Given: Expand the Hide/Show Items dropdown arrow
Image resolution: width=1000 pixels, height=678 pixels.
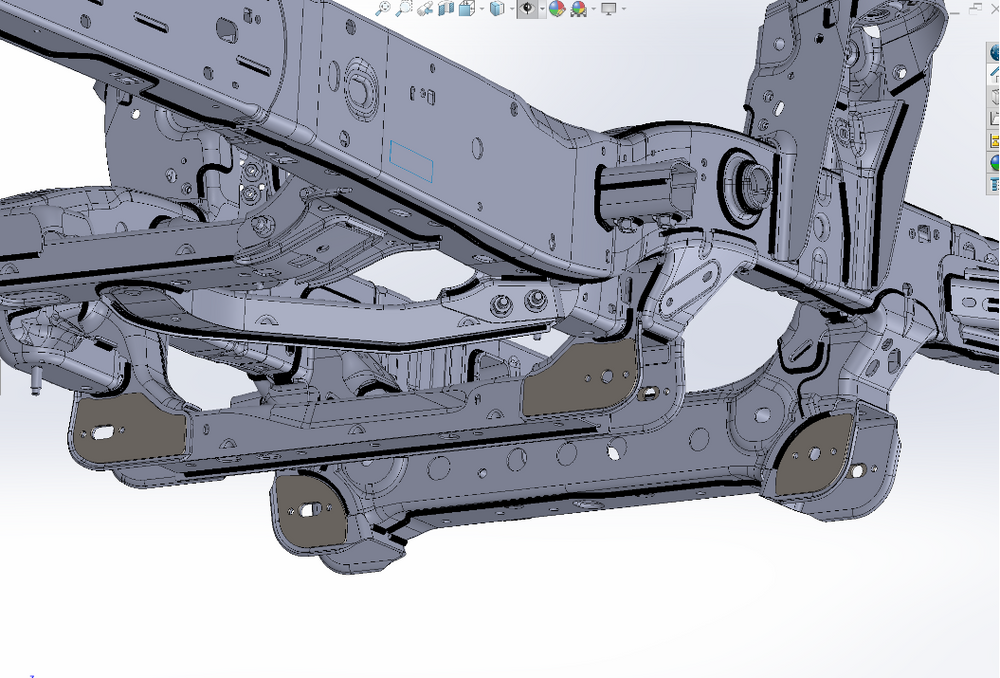Looking at the screenshot, I should pos(542,9).
